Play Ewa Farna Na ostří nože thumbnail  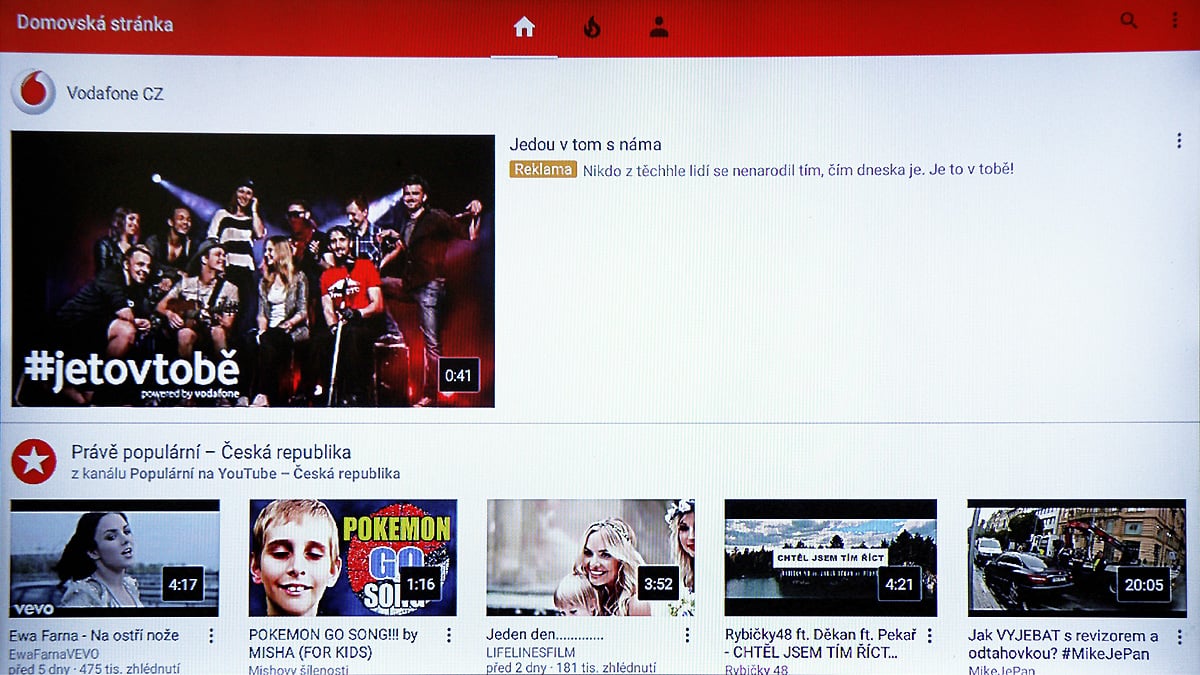[x=115, y=558]
